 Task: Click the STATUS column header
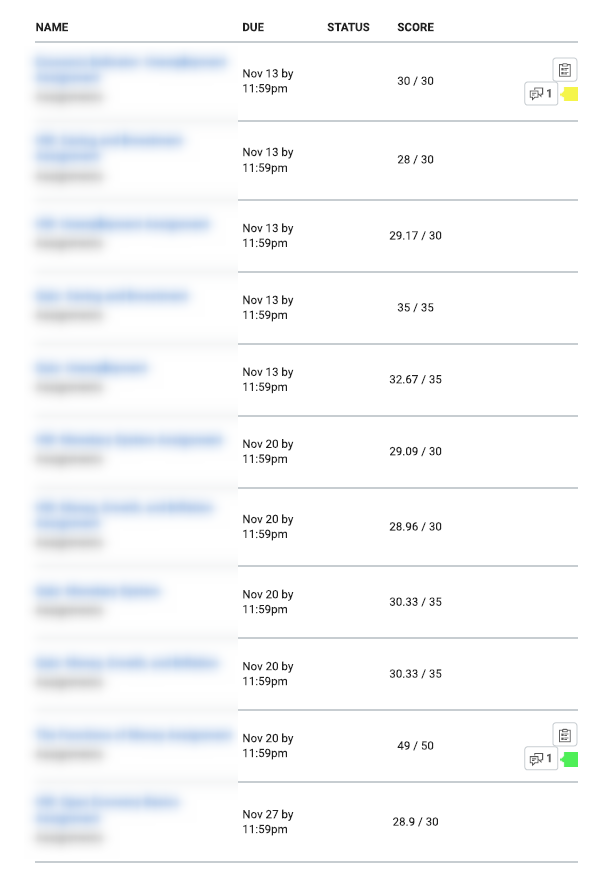[348, 27]
